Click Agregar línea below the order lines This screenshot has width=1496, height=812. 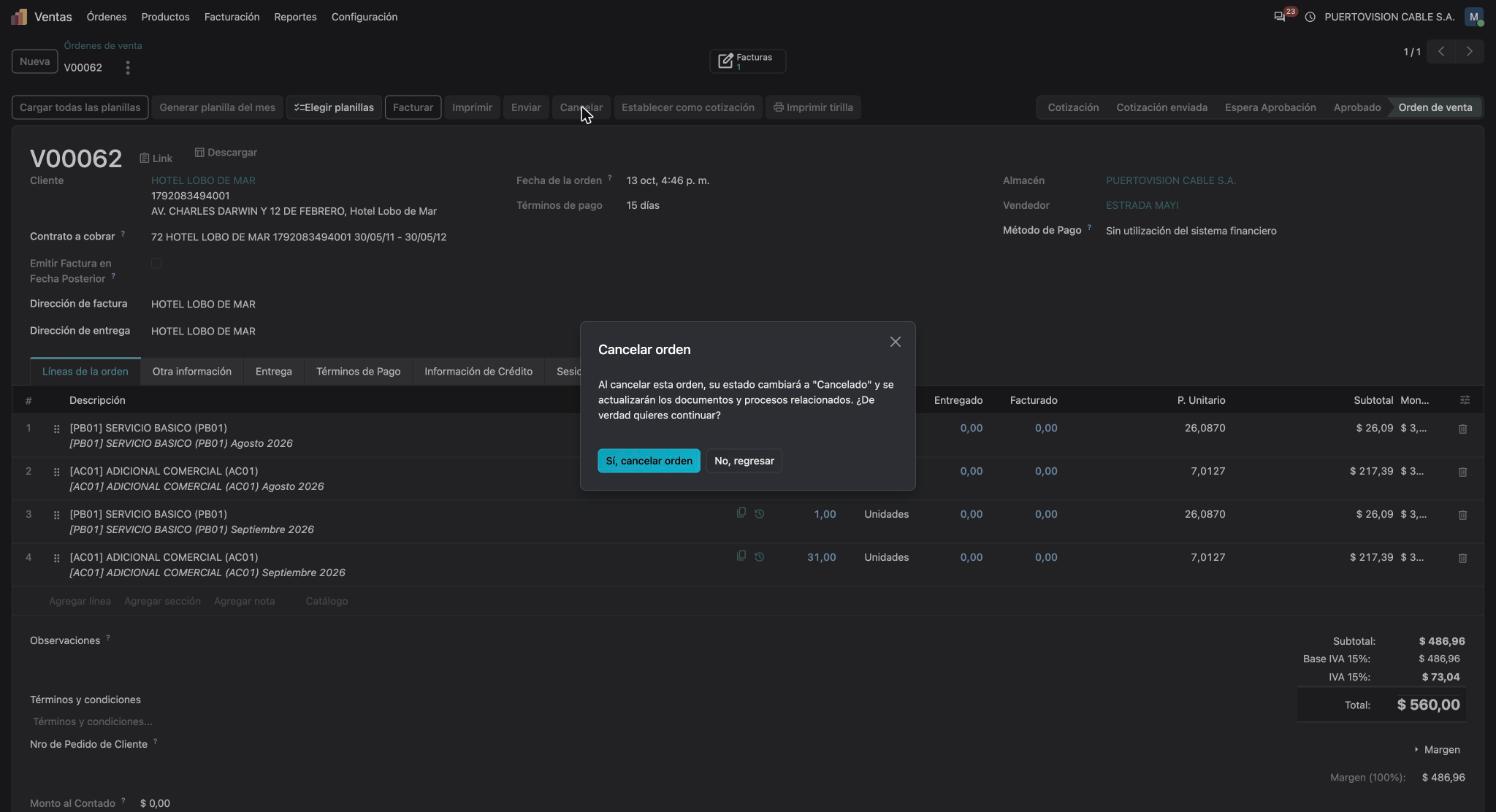pos(80,602)
